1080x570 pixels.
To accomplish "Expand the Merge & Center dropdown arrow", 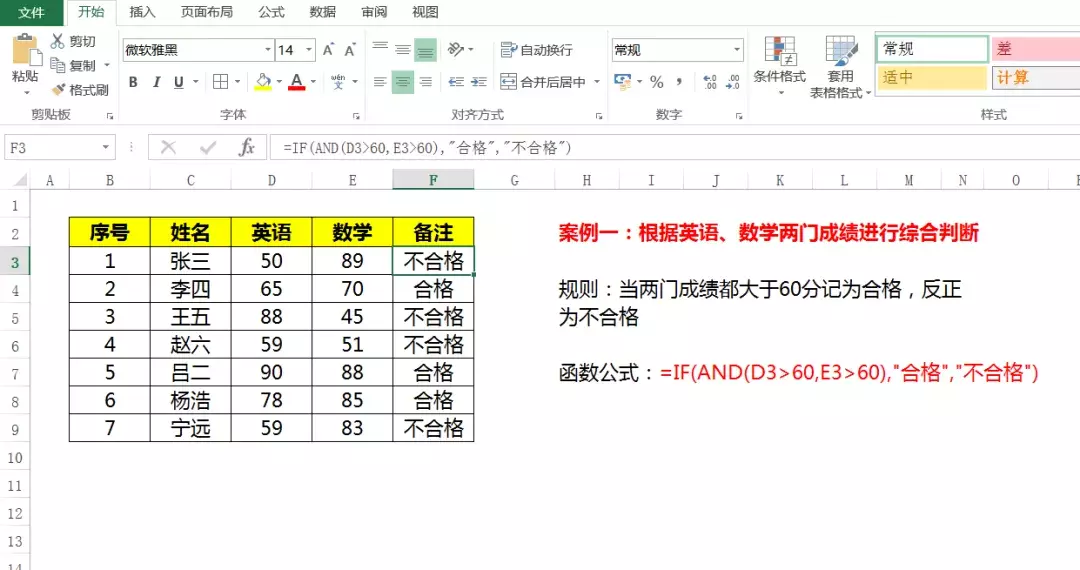I will coord(597,82).
